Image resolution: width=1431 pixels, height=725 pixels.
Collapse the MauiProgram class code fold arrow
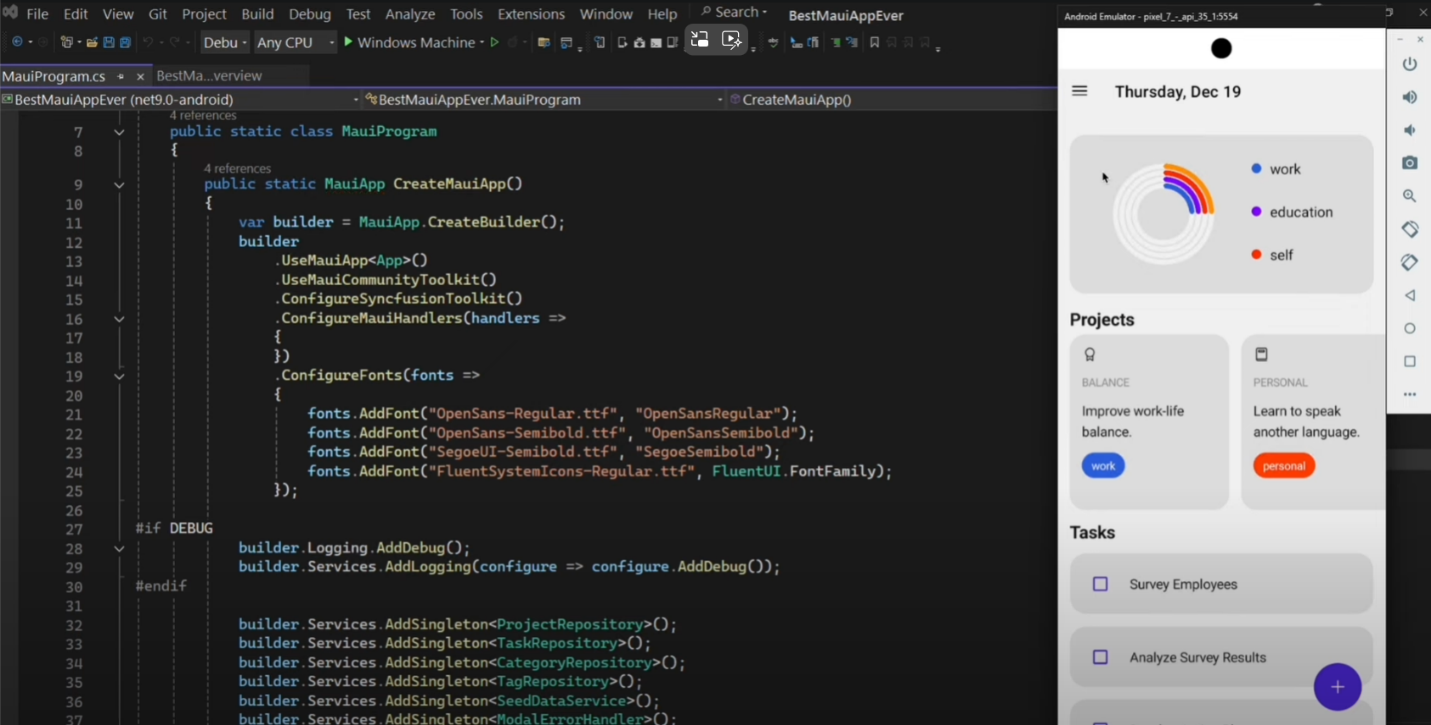point(119,132)
